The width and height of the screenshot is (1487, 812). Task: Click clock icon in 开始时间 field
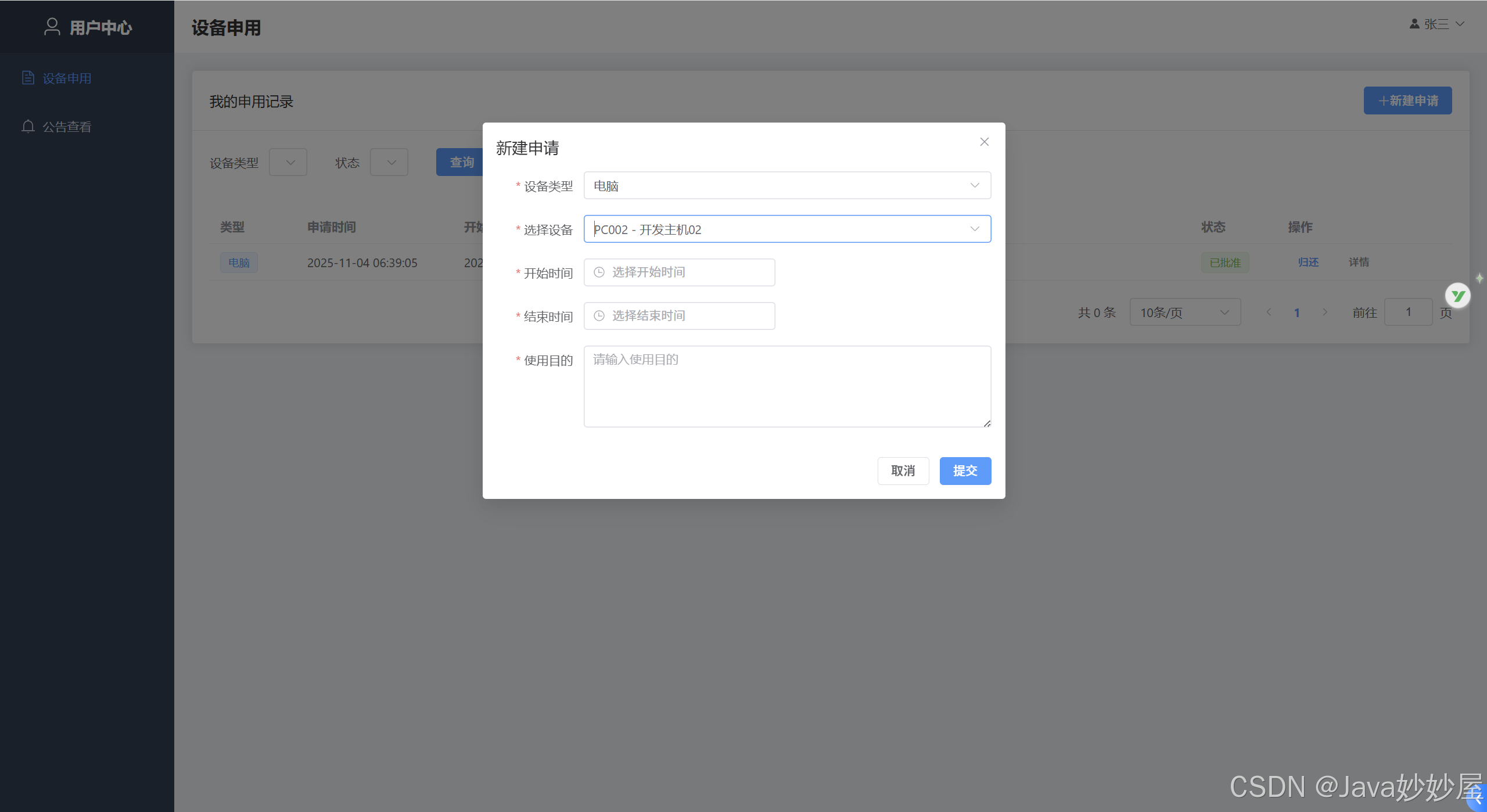pyautogui.click(x=599, y=272)
